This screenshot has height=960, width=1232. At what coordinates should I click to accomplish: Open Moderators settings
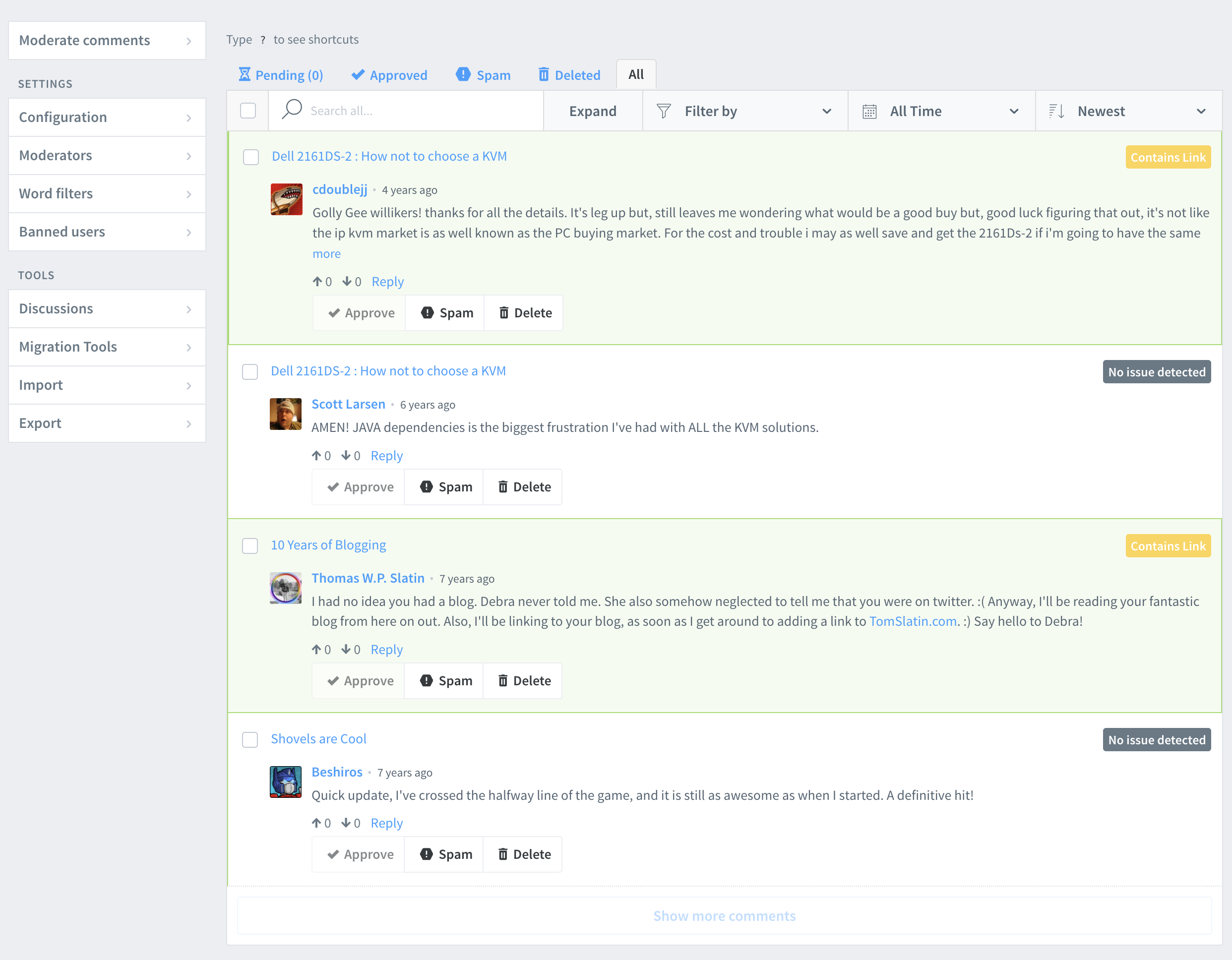pyautogui.click(x=107, y=156)
